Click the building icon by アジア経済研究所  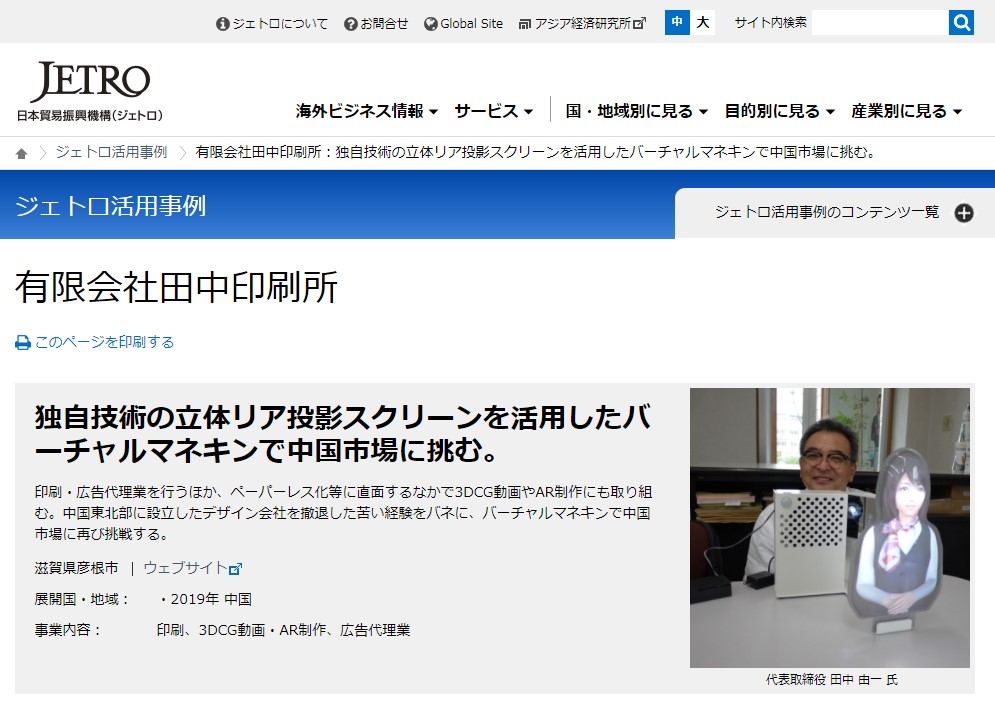pos(525,24)
